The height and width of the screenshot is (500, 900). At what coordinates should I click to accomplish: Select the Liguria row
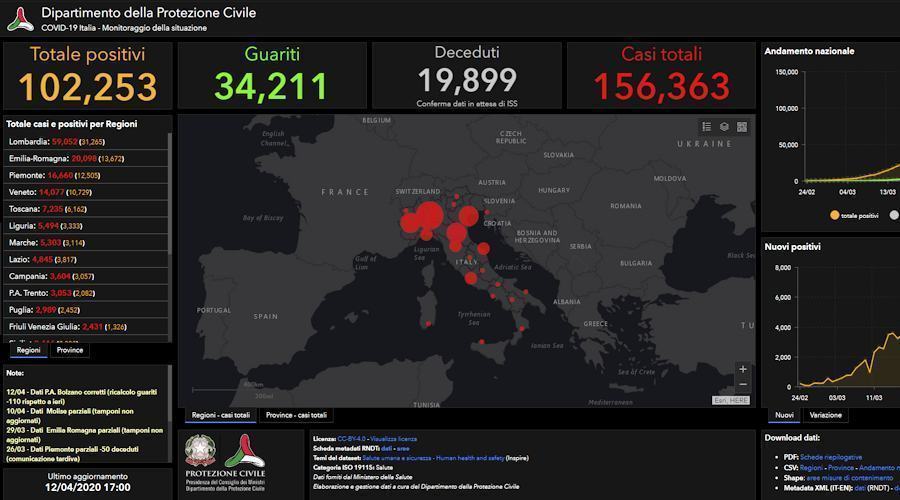(86, 226)
